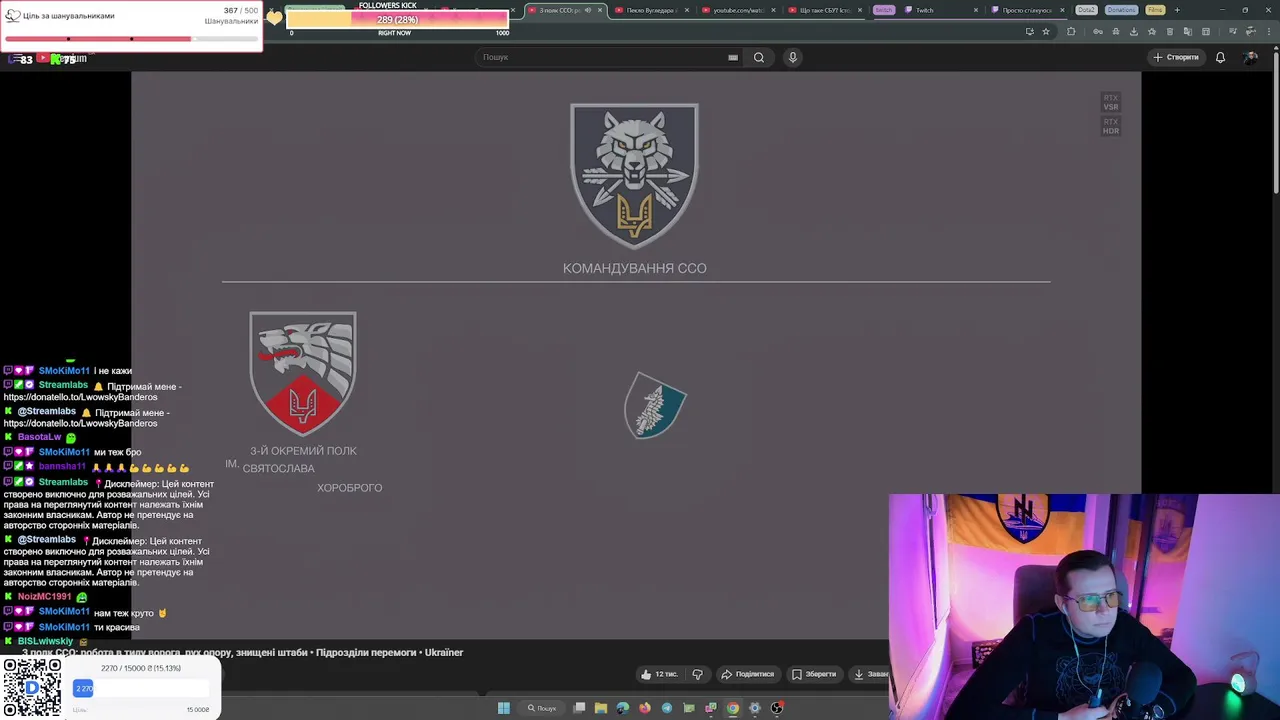
Task: Expand the Films tab group
Action: [1155, 10]
